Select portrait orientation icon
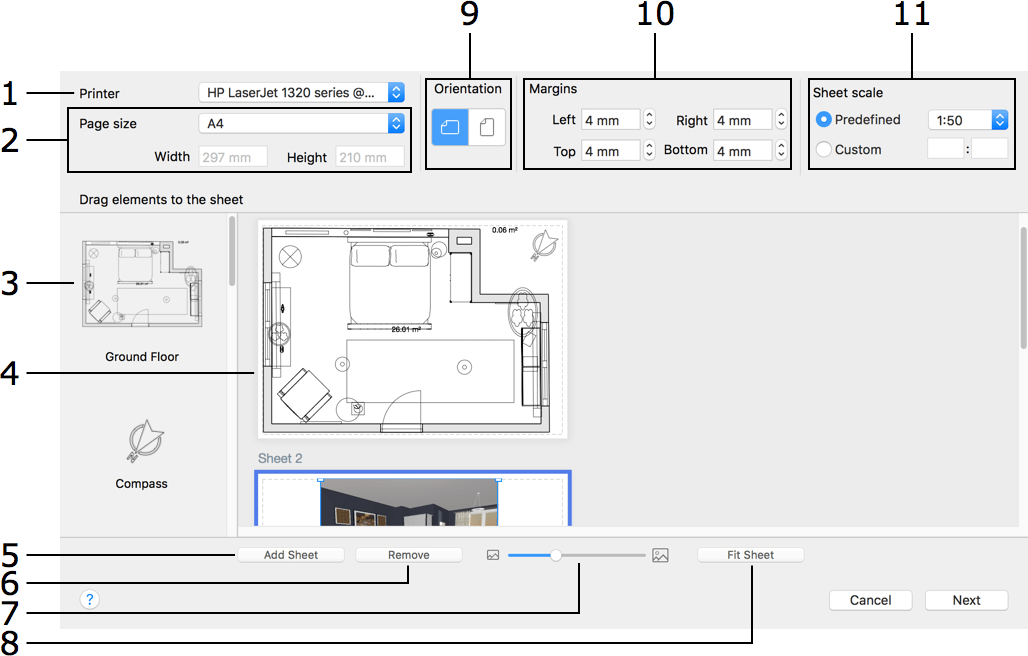This screenshot has height=656, width=1028. pyautogui.click(x=487, y=128)
